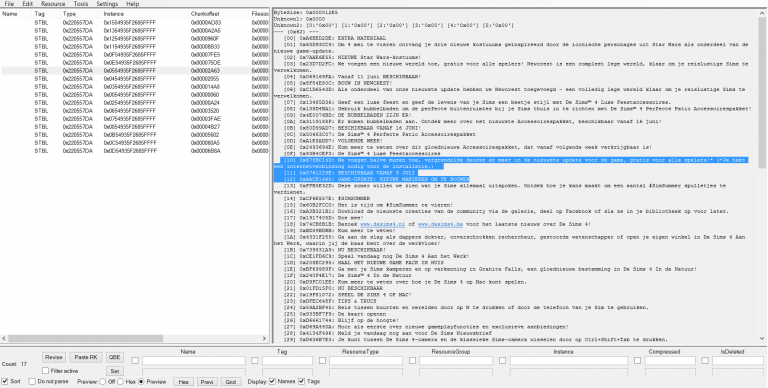Click the Grid button
Screen dimensions: 768x388
pos(231,382)
